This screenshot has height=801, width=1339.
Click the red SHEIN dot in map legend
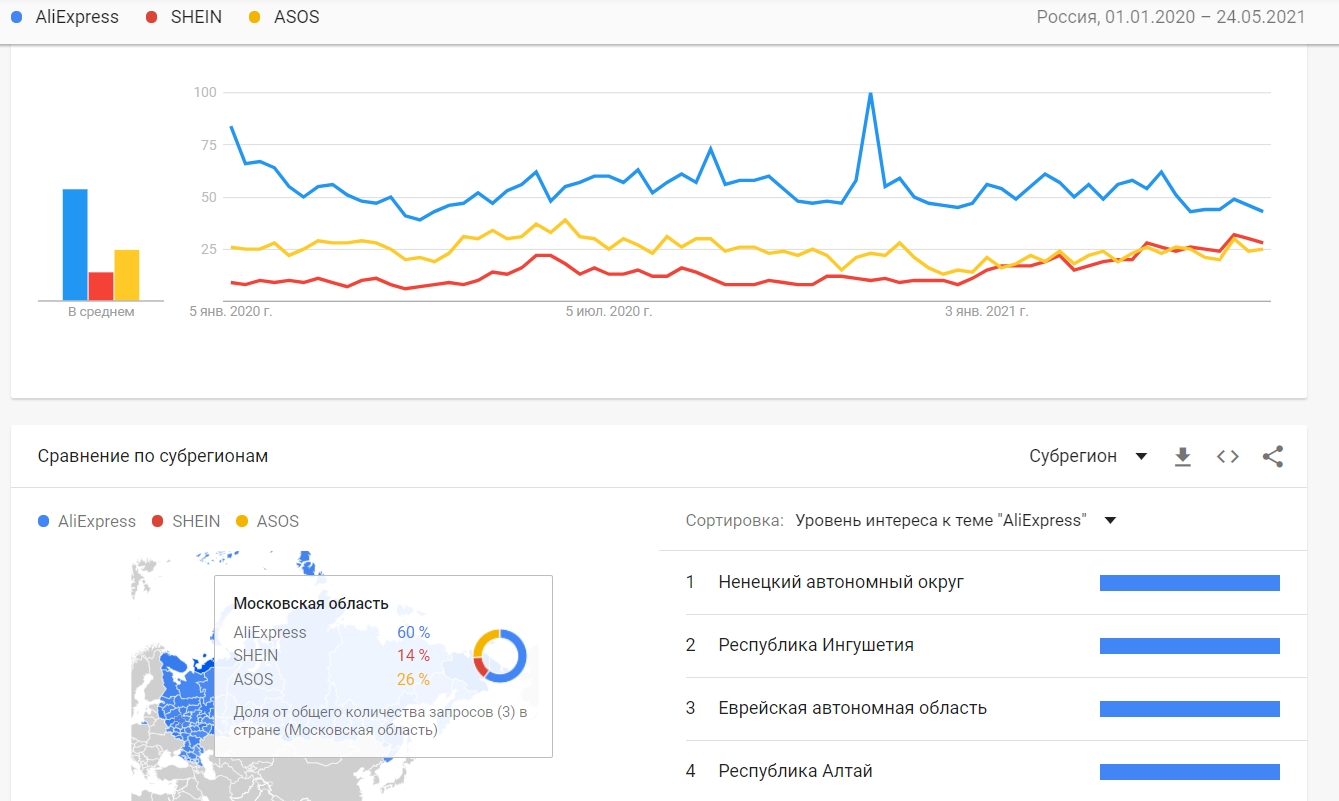(157, 521)
